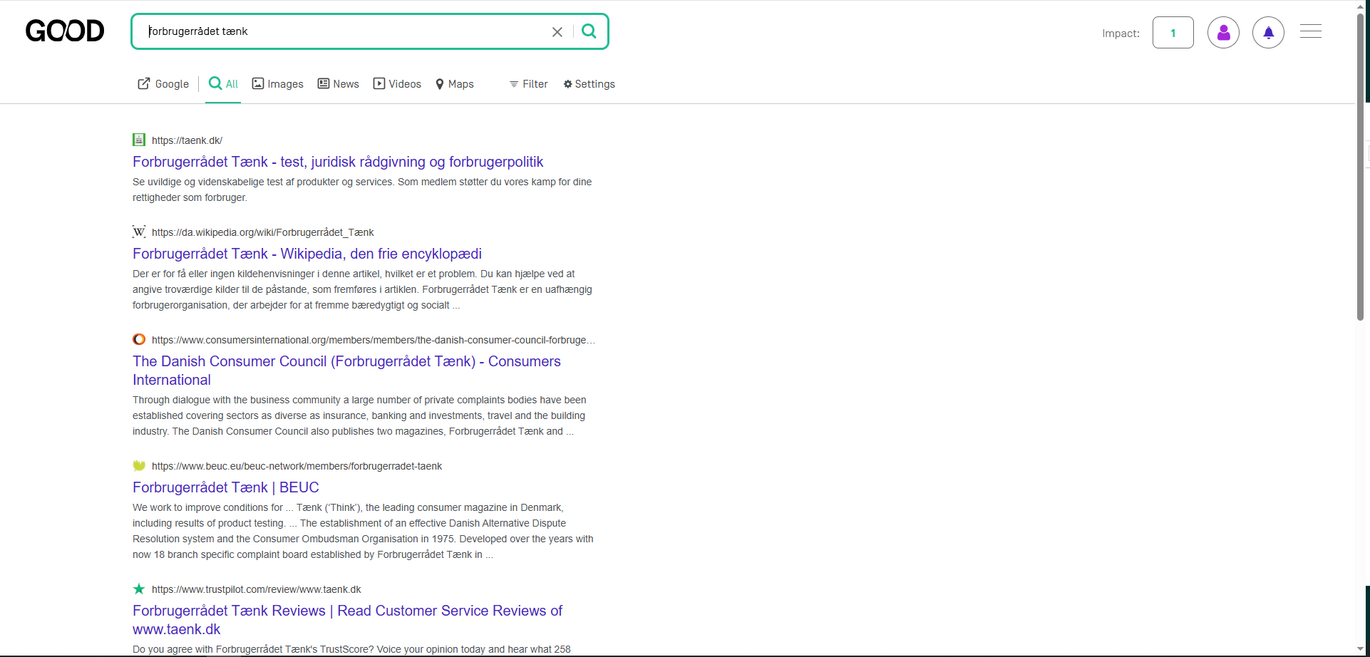
Task: Open The Danish Consumer Council result
Action: point(347,370)
